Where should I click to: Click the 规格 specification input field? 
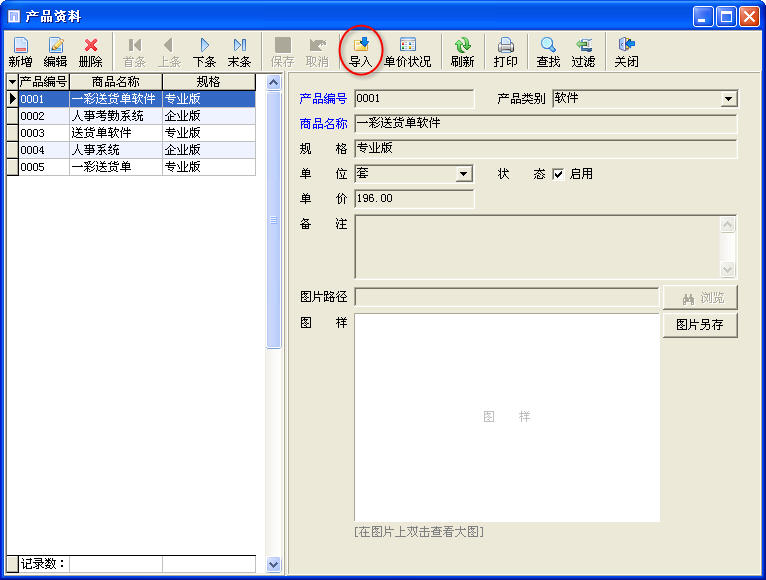[x=546, y=149]
